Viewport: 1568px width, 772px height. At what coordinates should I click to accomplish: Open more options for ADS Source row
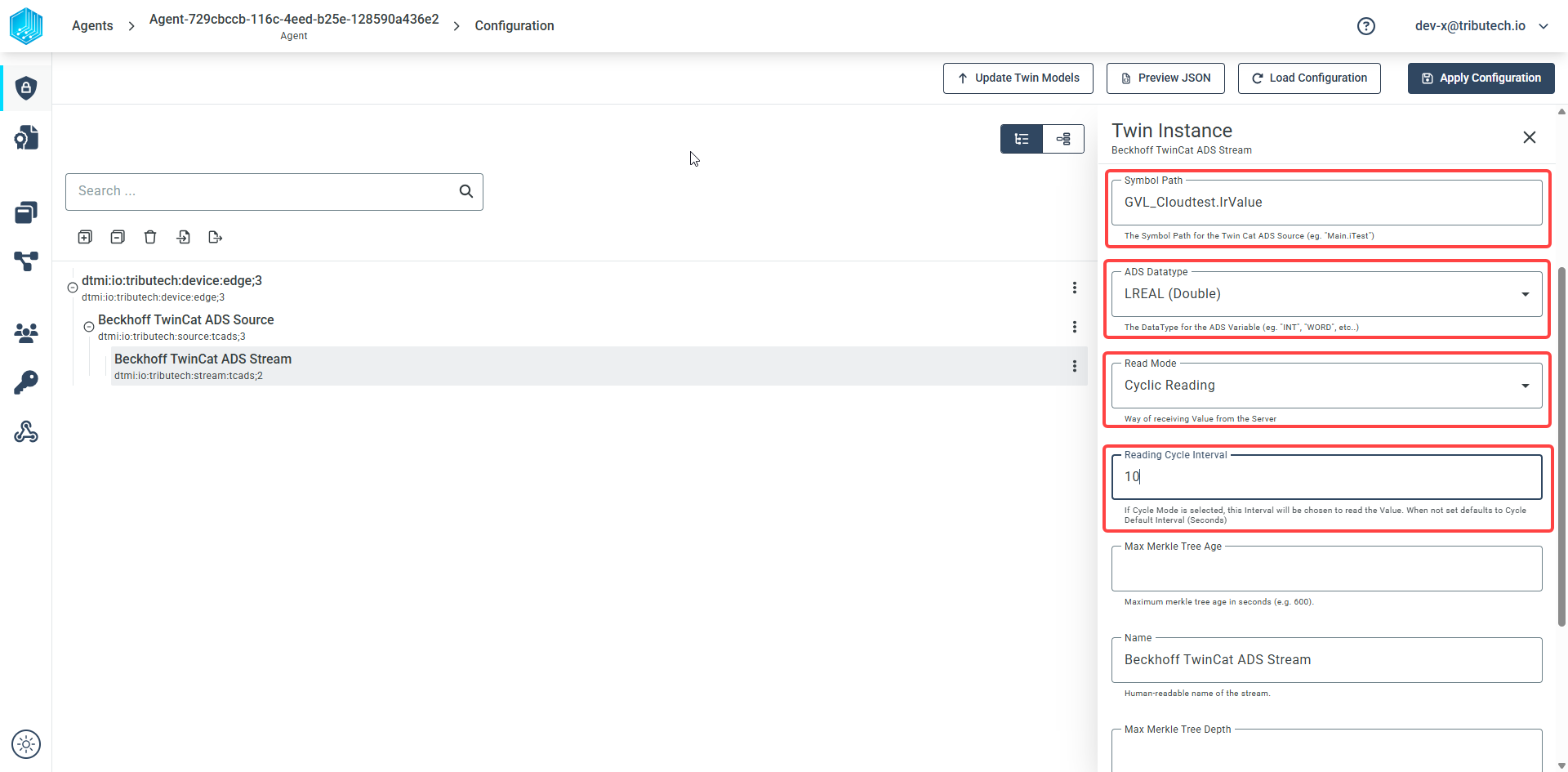click(1075, 327)
